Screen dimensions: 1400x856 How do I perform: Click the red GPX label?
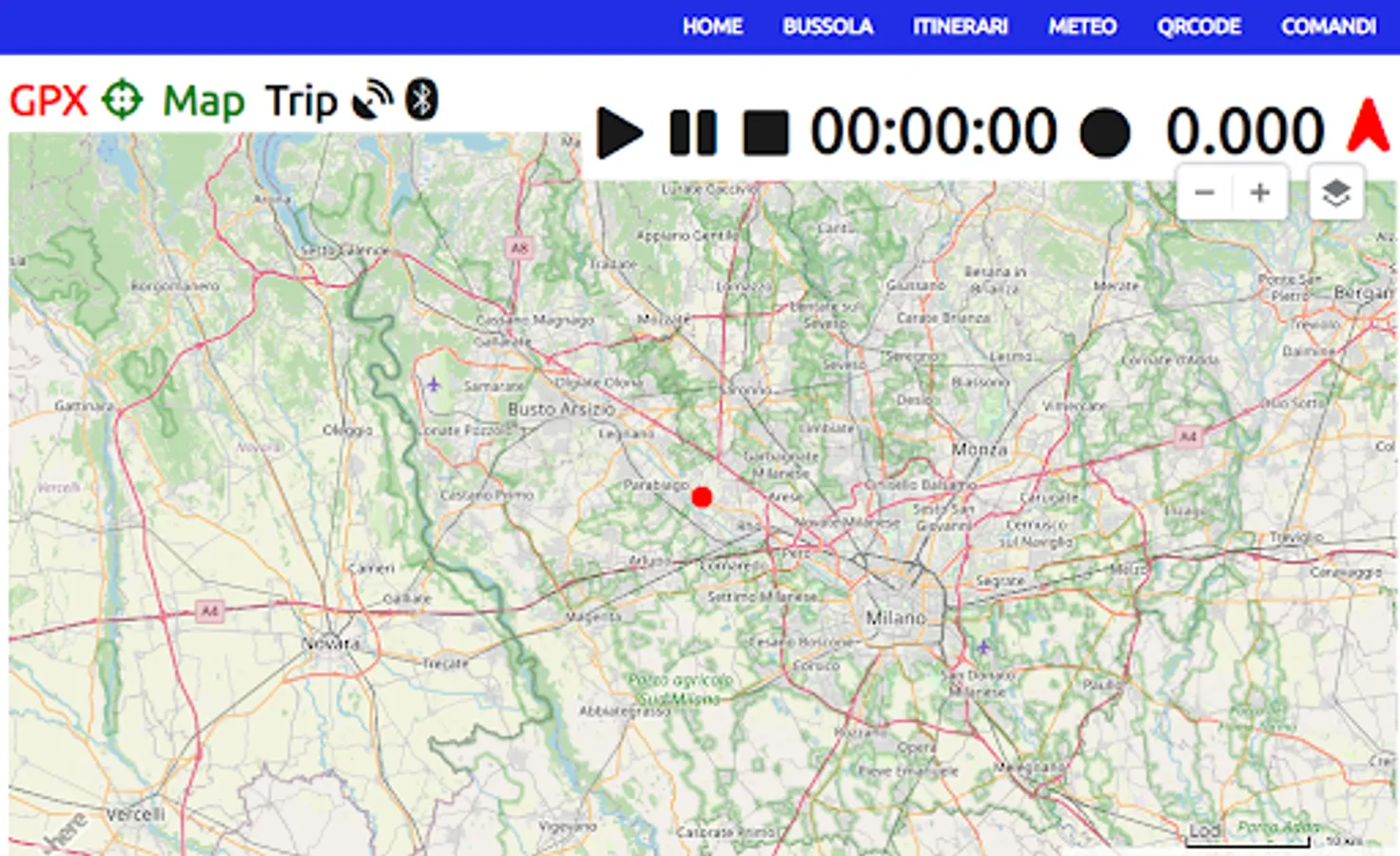[49, 101]
